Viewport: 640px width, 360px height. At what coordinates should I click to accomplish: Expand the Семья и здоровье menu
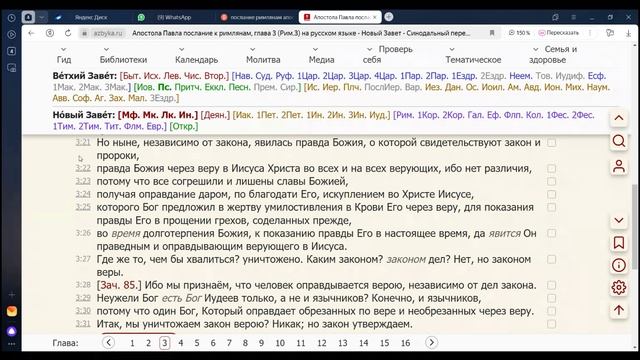pyautogui.click(x=553, y=54)
